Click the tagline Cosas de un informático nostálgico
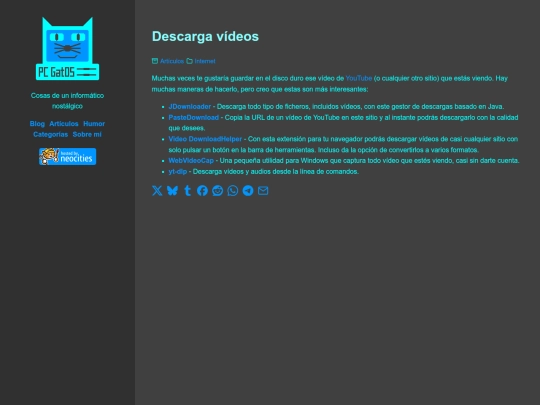This screenshot has height=405, width=540. [68, 101]
